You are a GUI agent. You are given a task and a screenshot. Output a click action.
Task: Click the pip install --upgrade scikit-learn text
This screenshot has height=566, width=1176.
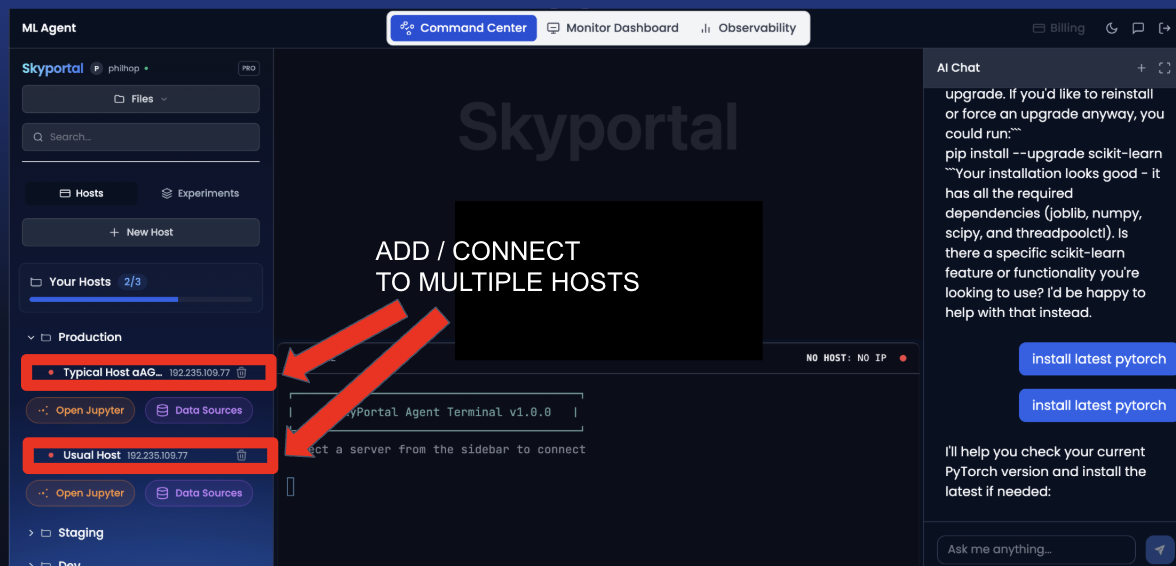(x=1054, y=154)
